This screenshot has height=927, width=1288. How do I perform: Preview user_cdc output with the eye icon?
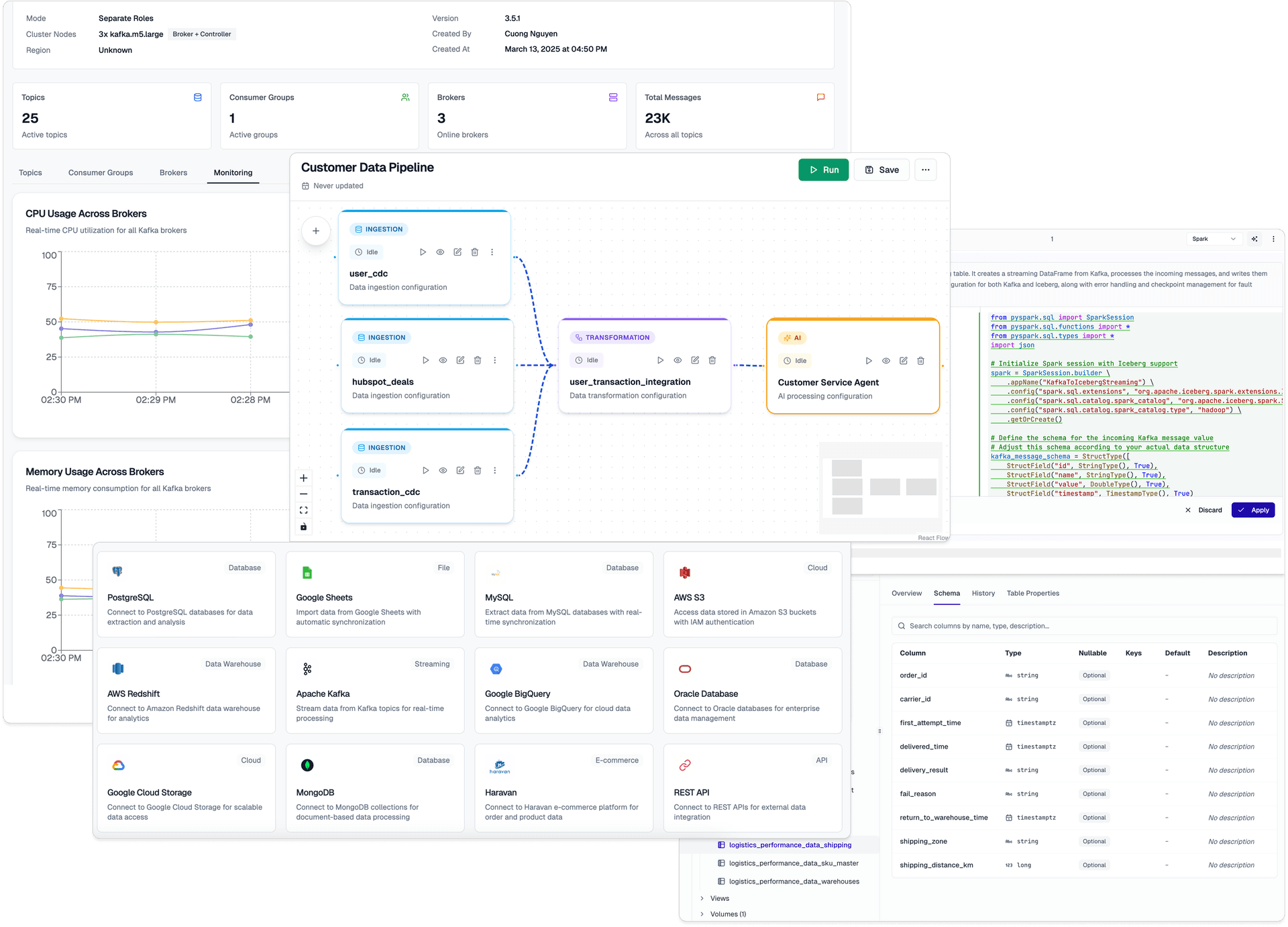pos(440,252)
